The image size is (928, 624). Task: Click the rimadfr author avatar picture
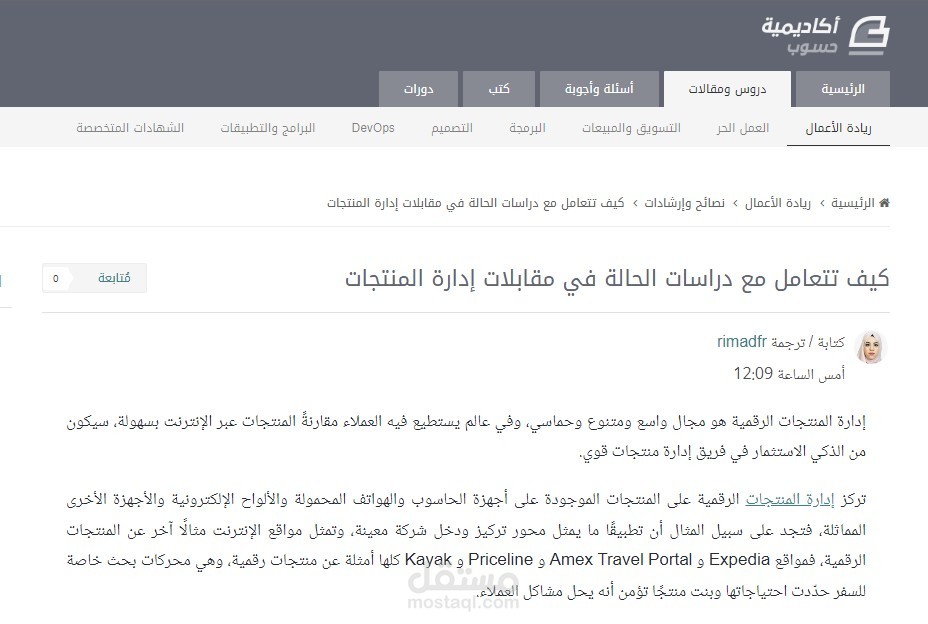(869, 349)
